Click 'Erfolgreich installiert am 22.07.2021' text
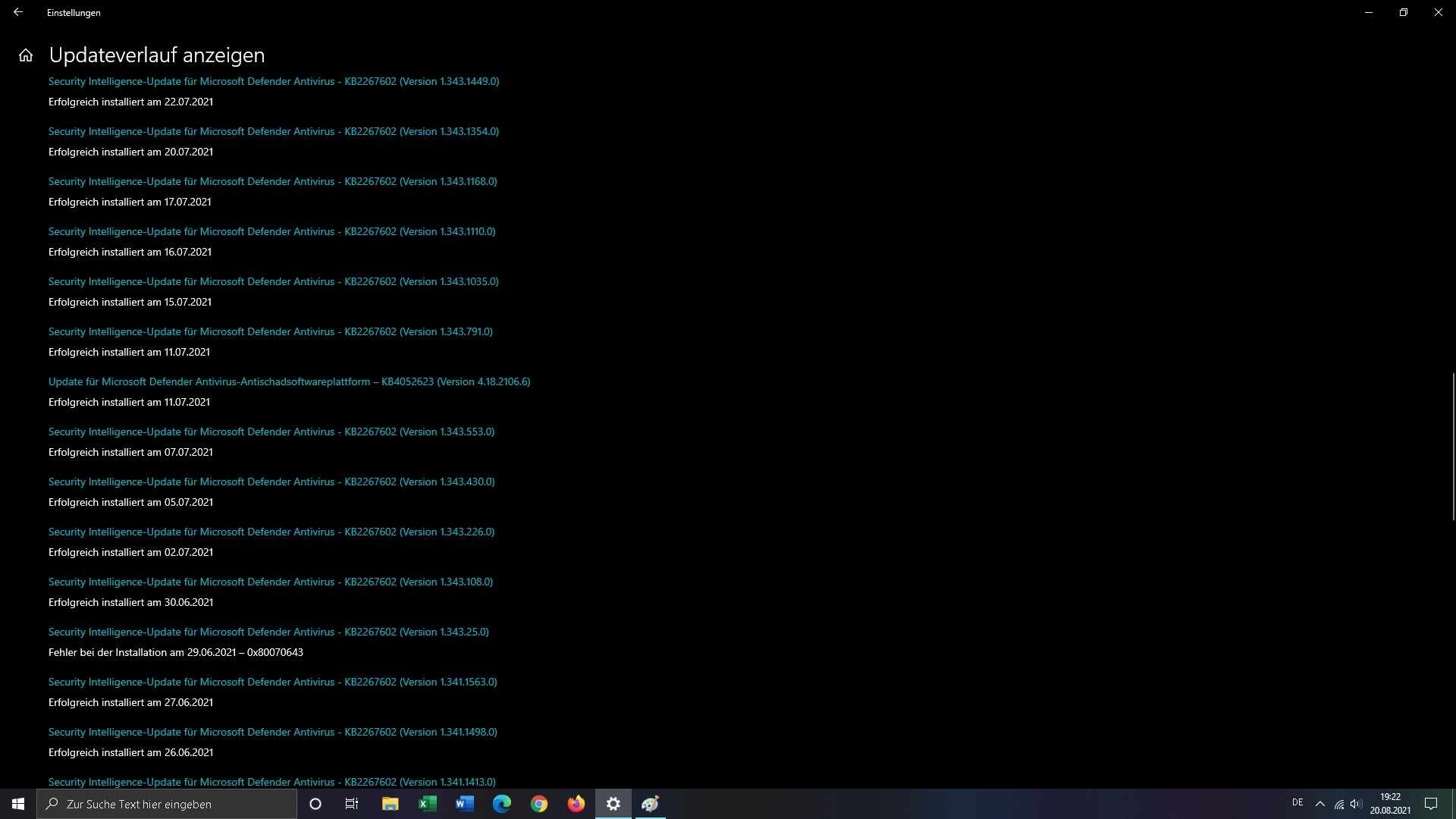This screenshot has height=819, width=1456. pyautogui.click(x=130, y=102)
